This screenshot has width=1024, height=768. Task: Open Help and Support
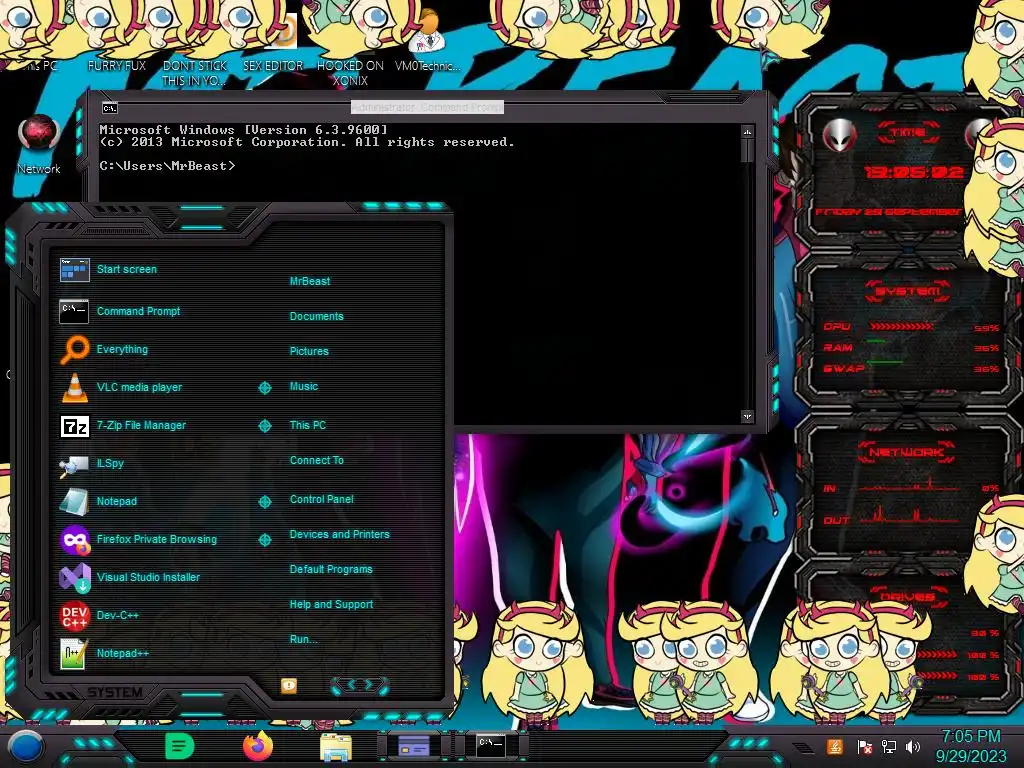point(331,605)
